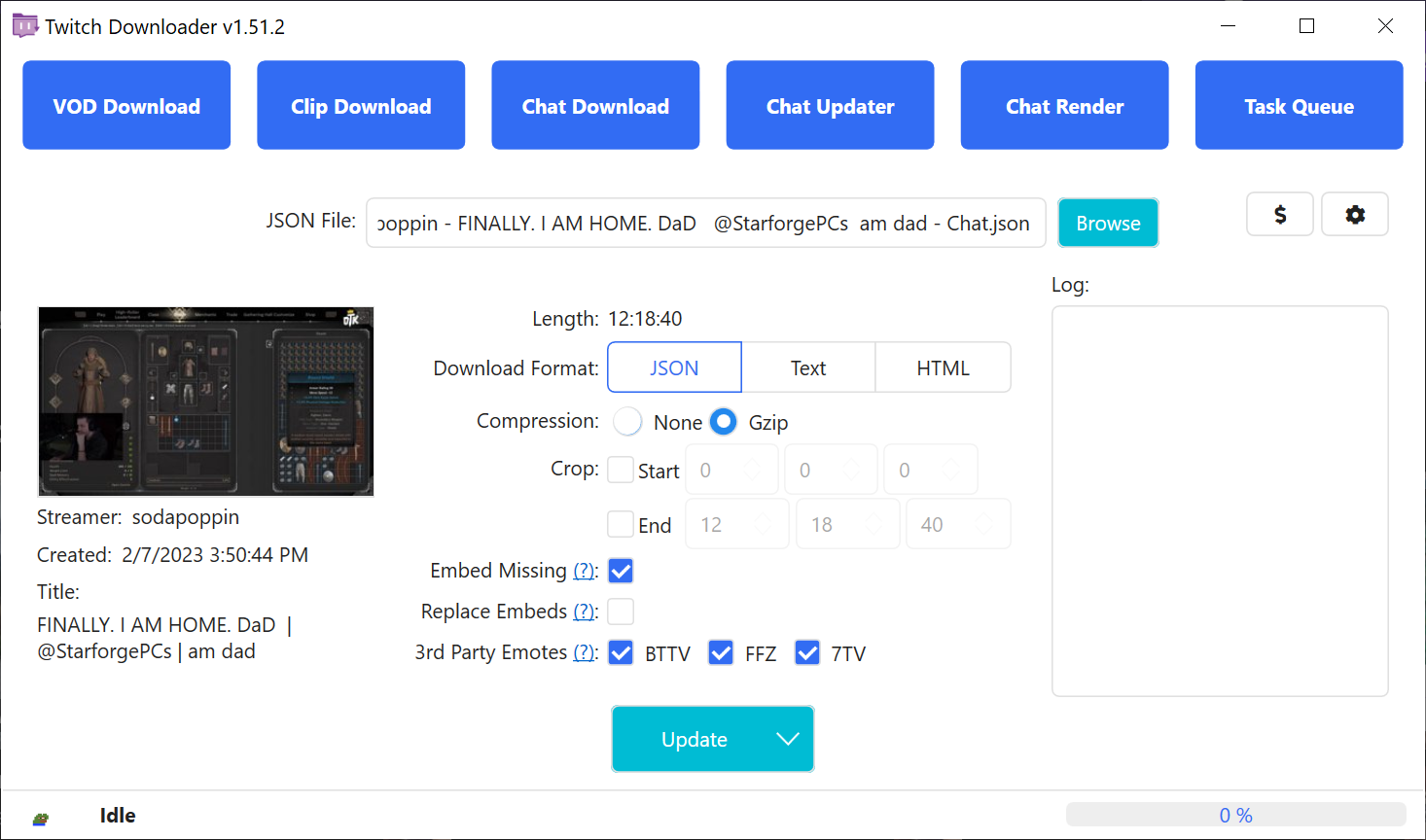Open the Task Queue page
Image resolution: width=1426 pixels, height=840 pixels.
click(1299, 105)
